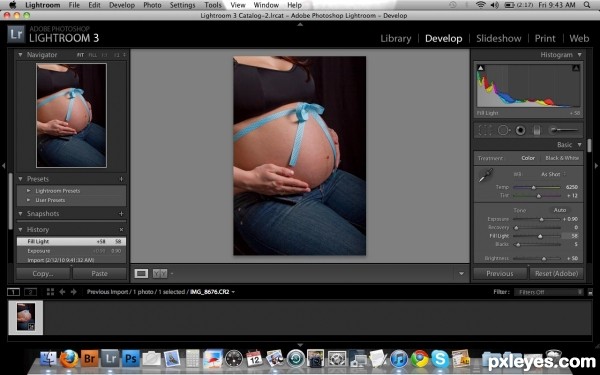Open iTunes from the Dock
Viewport: 600px width, 375px height.
click(x=399, y=359)
